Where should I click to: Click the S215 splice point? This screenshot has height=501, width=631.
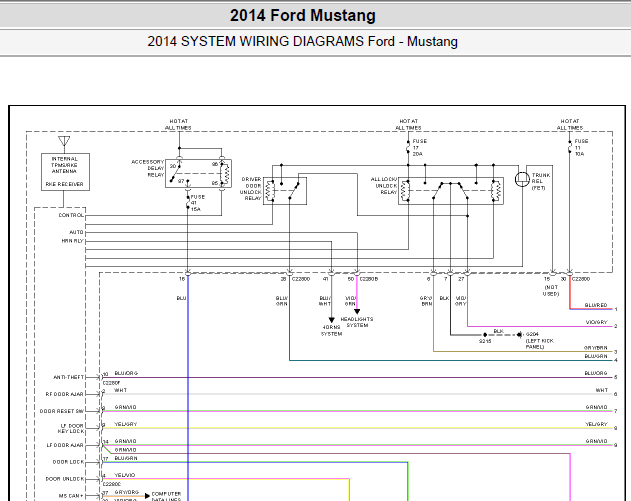point(485,334)
